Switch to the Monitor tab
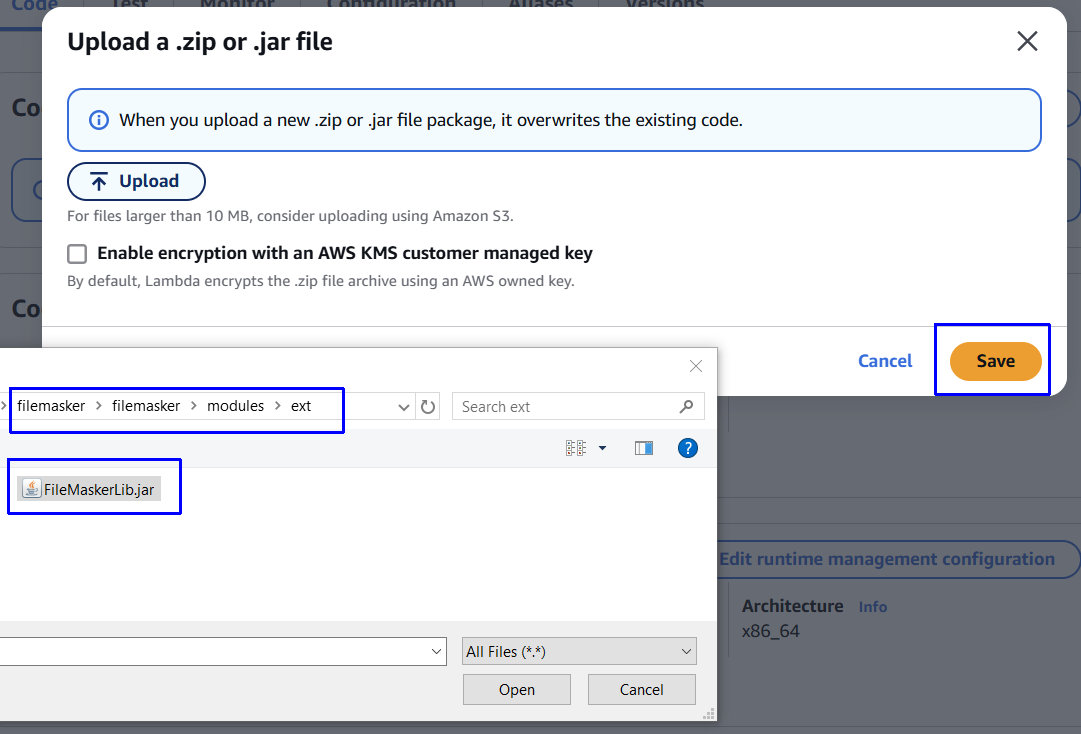The image size is (1081, 734). click(x=237, y=3)
